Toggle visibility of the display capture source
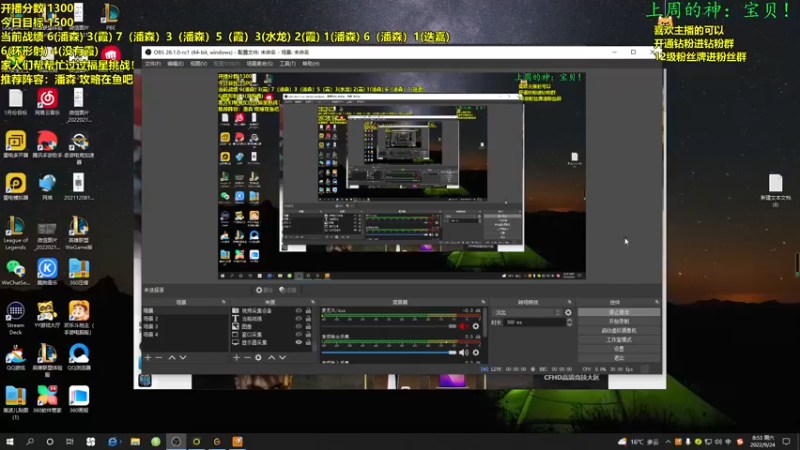This screenshot has width=800, height=450. point(298,342)
